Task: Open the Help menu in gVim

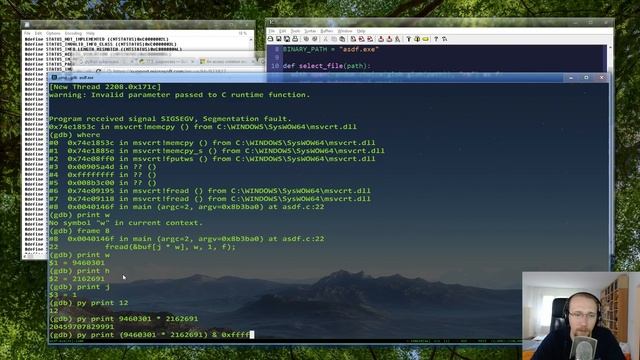Action: [361, 31]
